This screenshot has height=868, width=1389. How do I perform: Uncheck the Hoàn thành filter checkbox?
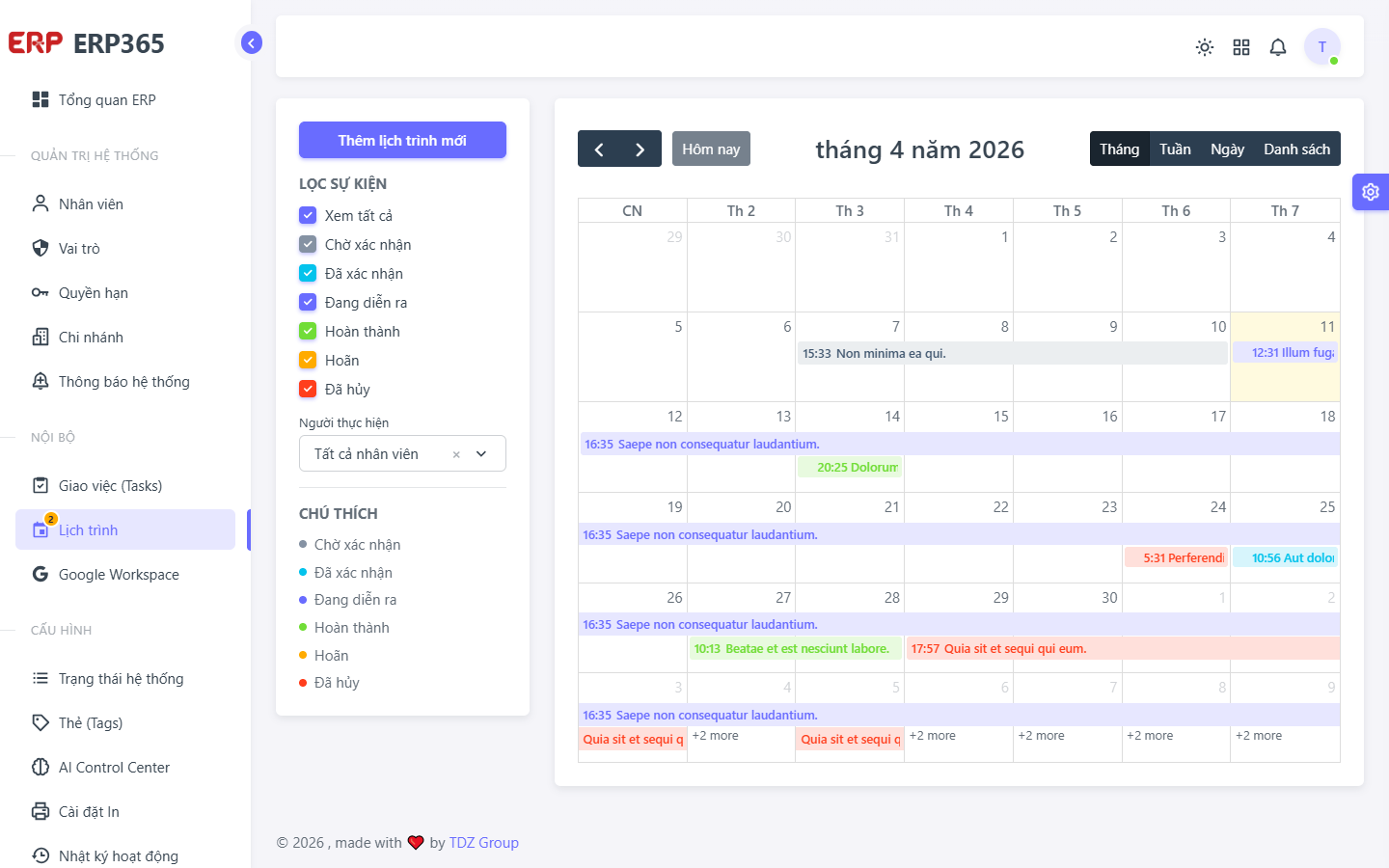tap(308, 331)
